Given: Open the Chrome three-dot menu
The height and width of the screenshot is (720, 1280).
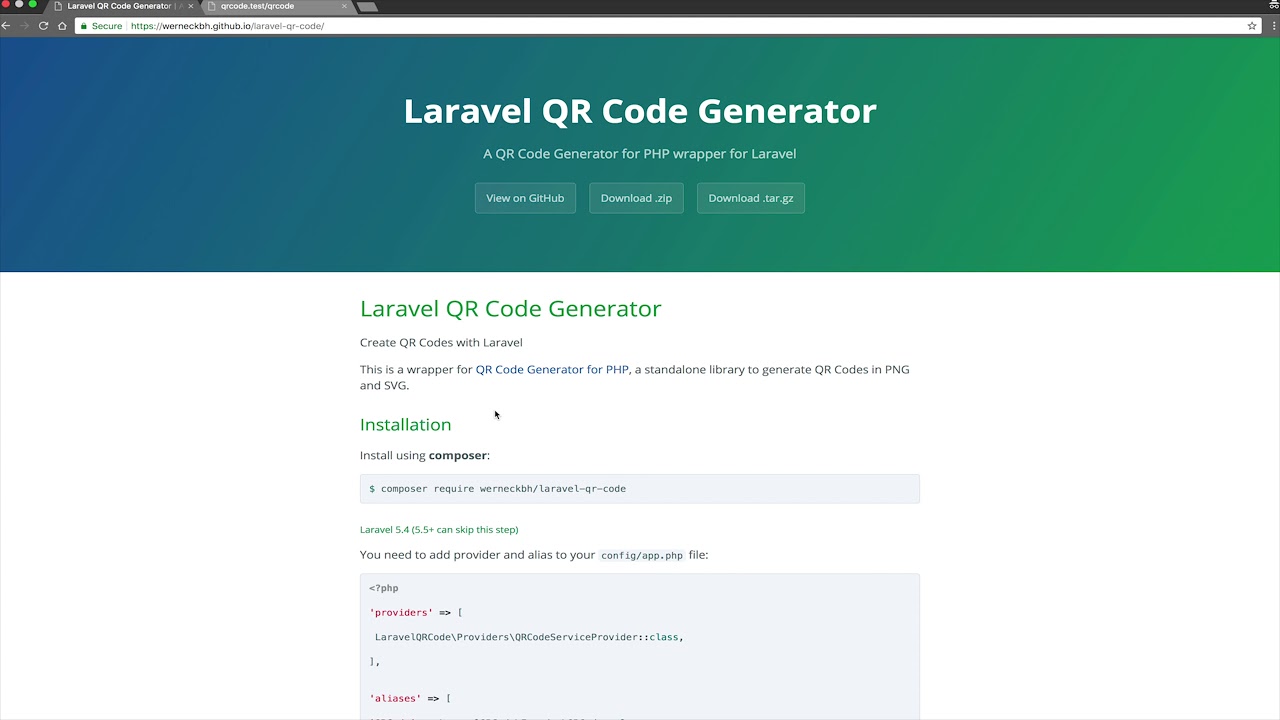Looking at the screenshot, I should 1274,26.
